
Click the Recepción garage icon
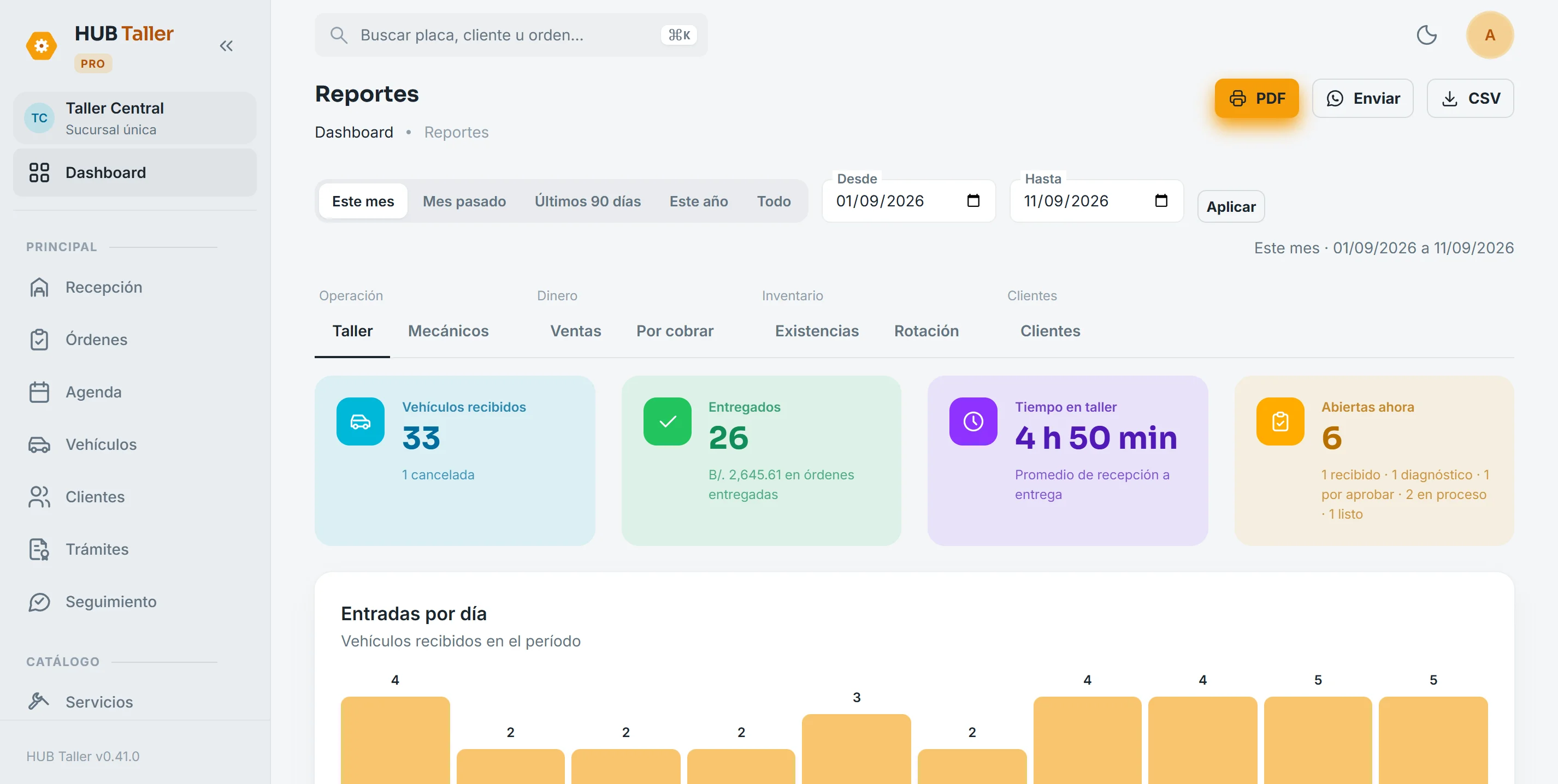(39, 287)
